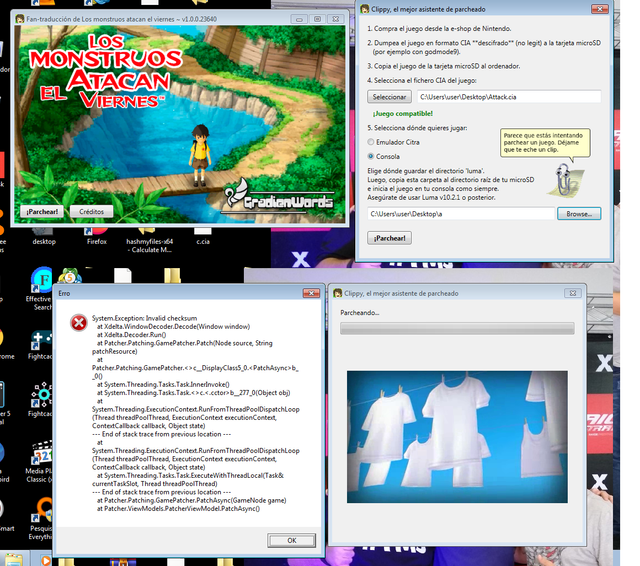Viewport: 640px width, 566px height.
Task: Click the 'at Xdelta.Decoder.Run()' stack trace line
Action: click(131, 335)
